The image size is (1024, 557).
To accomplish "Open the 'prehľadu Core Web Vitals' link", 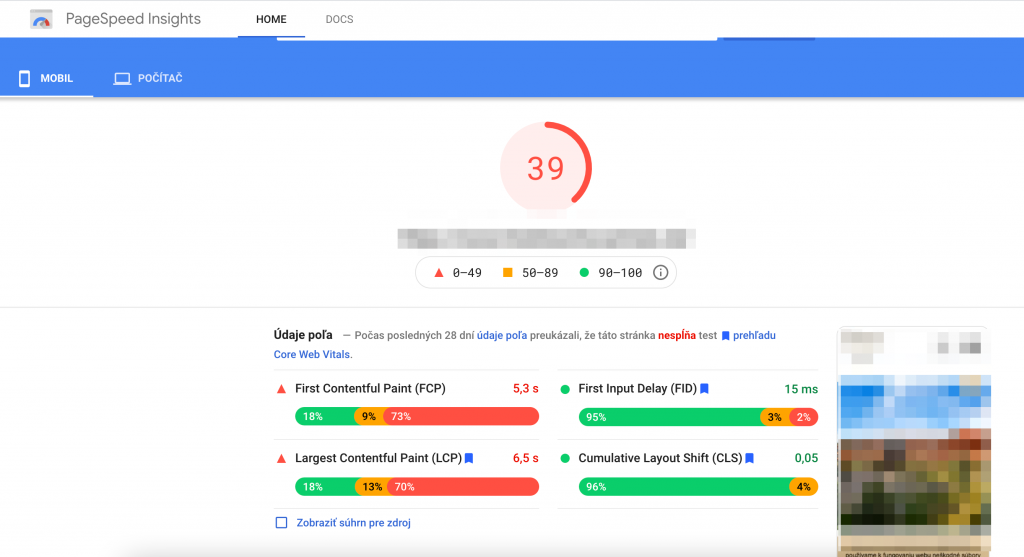I will coord(754,336).
